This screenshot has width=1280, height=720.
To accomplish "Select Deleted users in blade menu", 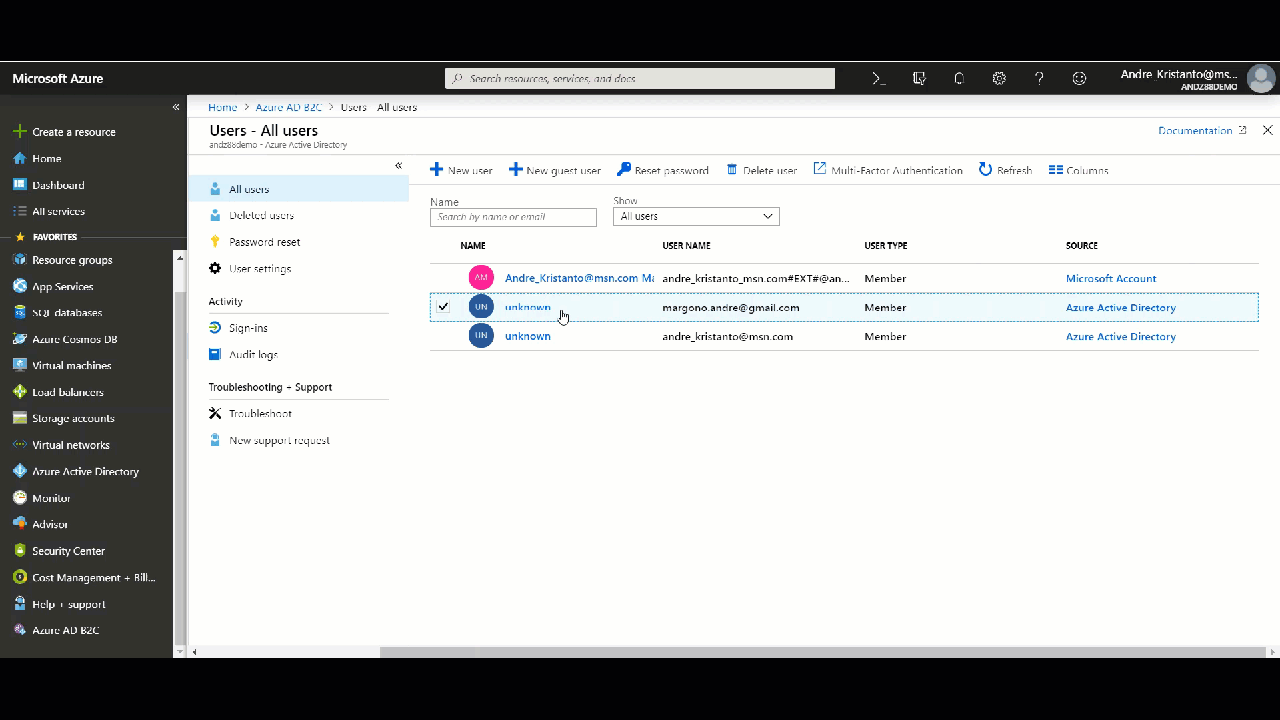I will coord(261,215).
